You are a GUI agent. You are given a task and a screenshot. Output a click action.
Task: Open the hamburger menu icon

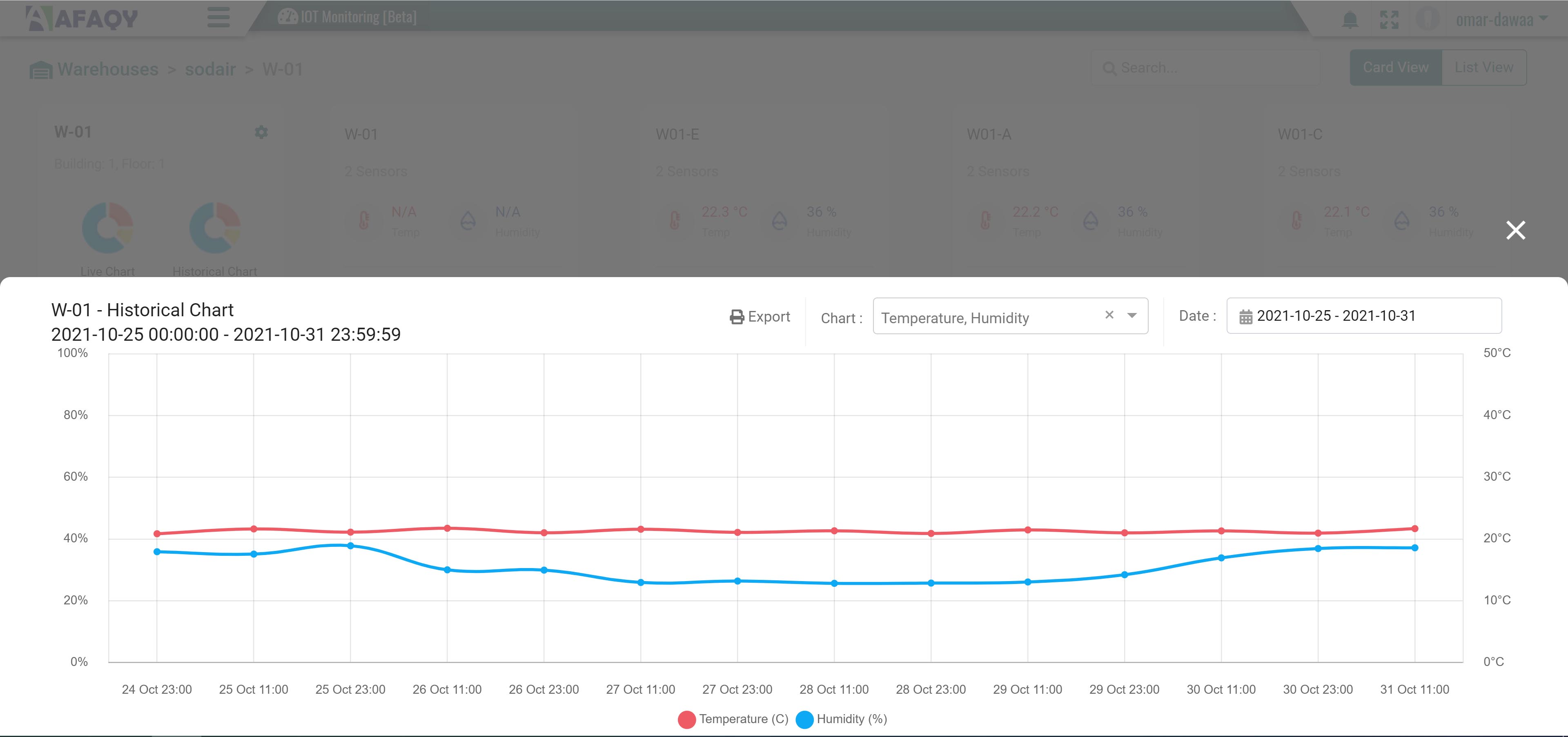click(x=218, y=17)
